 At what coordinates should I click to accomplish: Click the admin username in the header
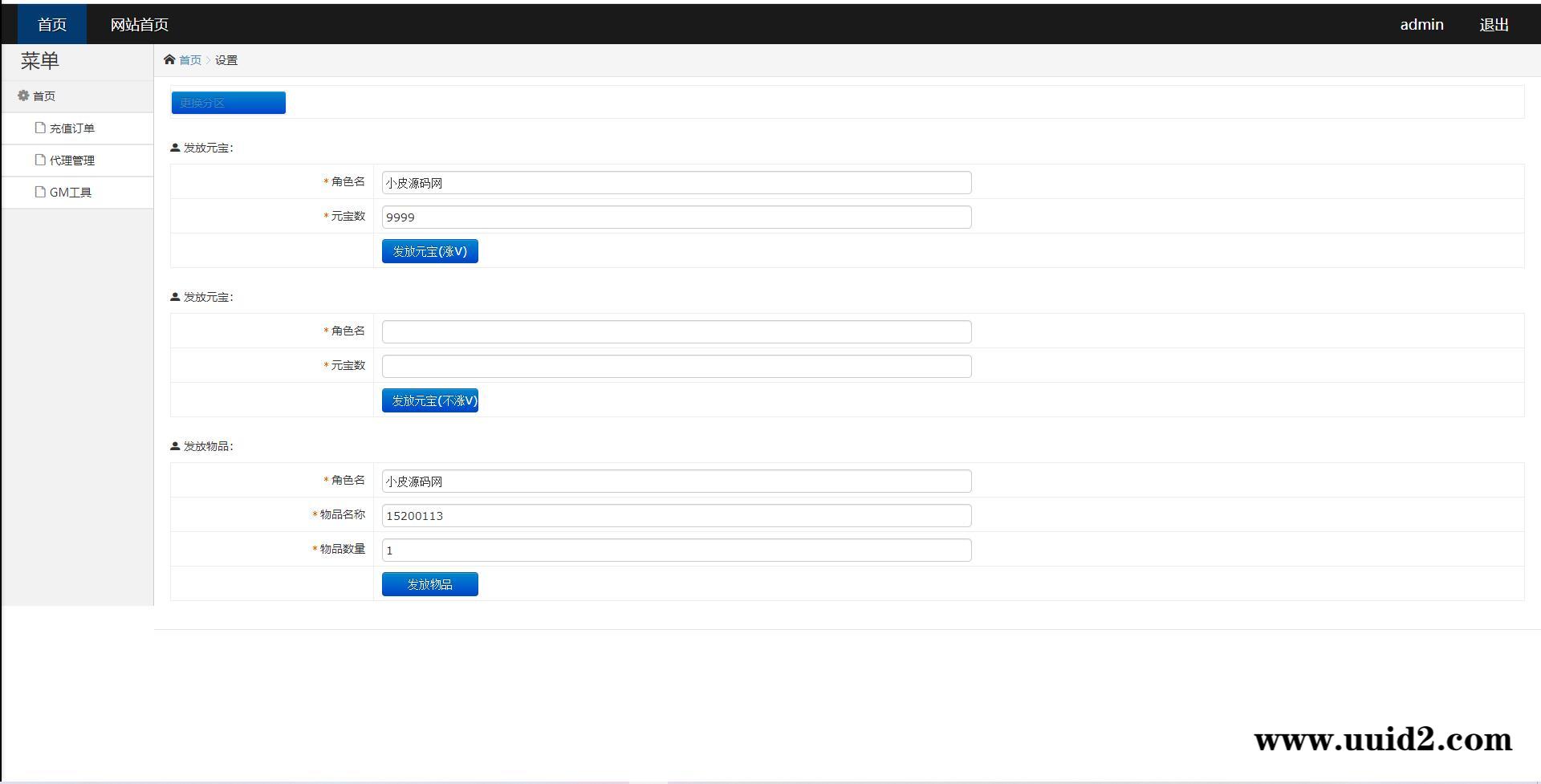1421,25
